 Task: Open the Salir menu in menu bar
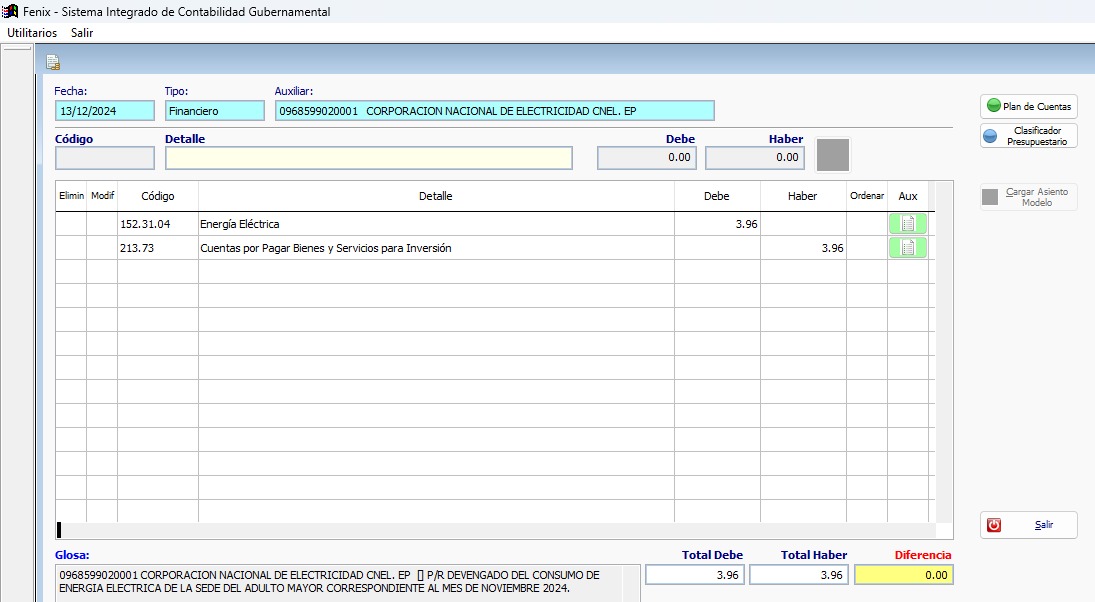pos(82,33)
